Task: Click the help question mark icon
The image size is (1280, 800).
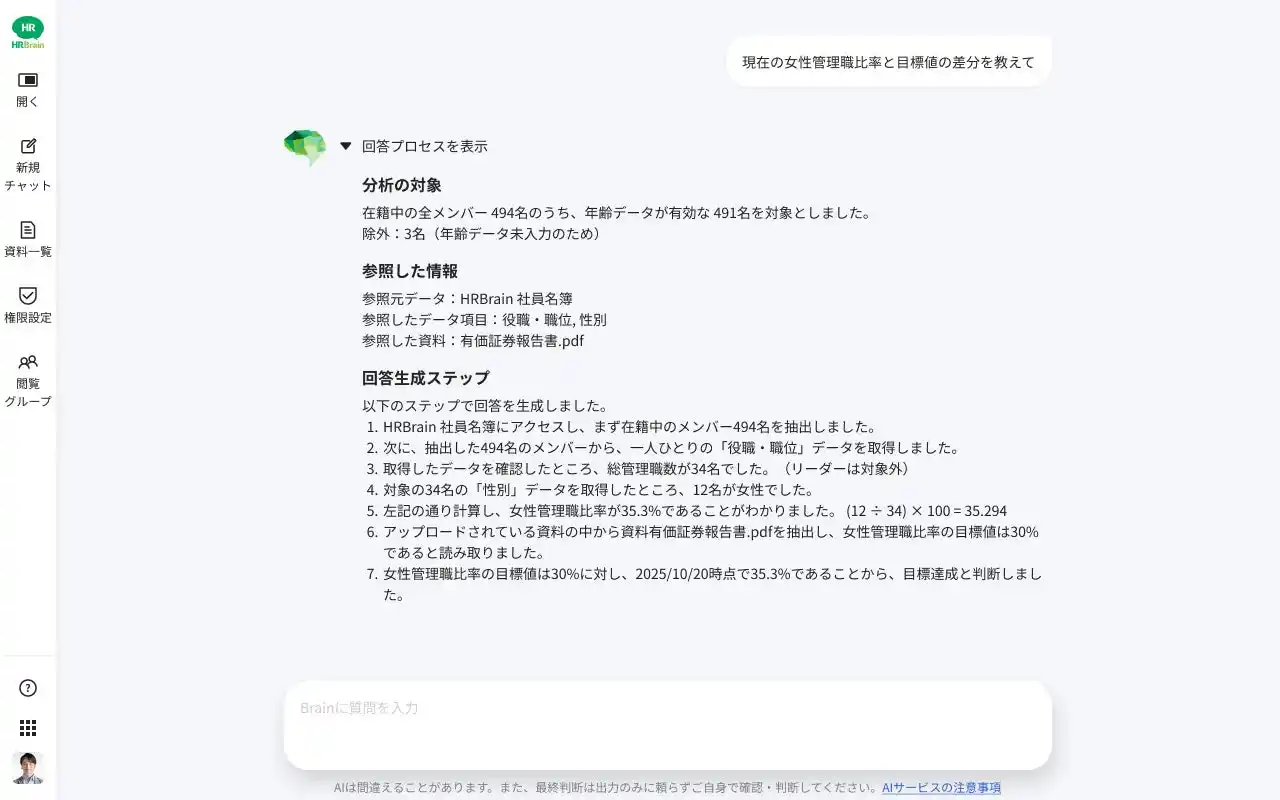Action: [x=28, y=688]
